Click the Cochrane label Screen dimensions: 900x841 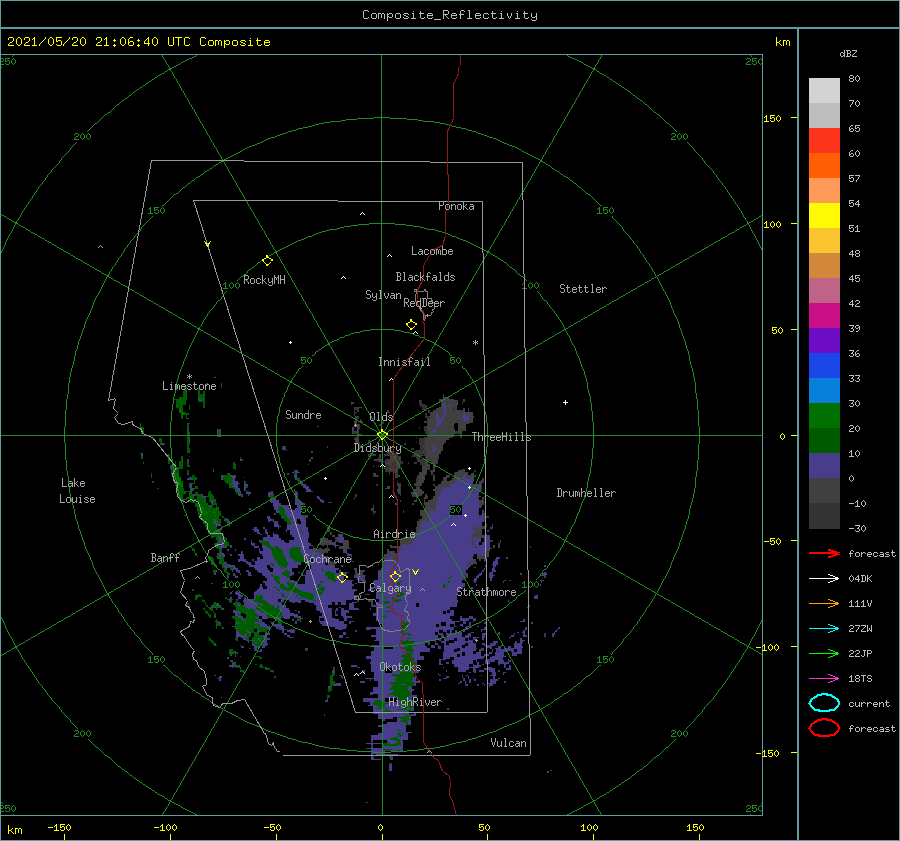pos(327,559)
